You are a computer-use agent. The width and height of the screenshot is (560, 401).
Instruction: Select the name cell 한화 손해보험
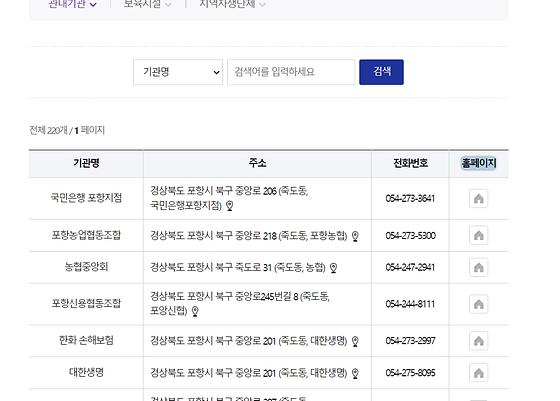pos(86,340)
